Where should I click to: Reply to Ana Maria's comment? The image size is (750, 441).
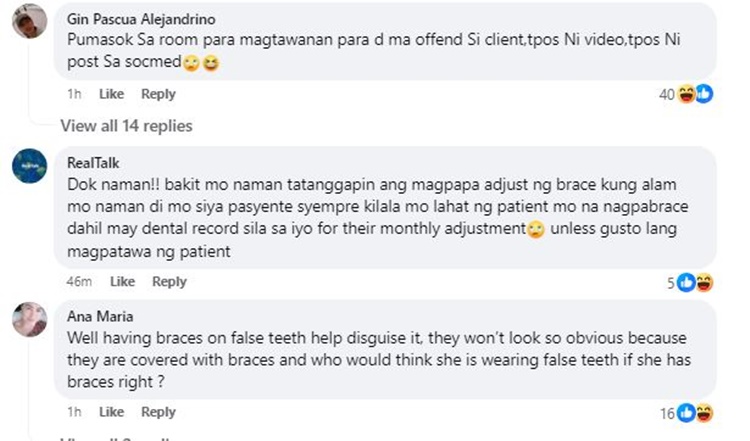click(x=158, y=412)
